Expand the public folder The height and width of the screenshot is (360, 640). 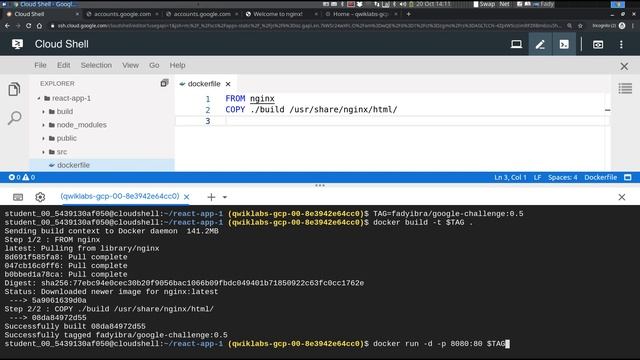coord(44,138)
